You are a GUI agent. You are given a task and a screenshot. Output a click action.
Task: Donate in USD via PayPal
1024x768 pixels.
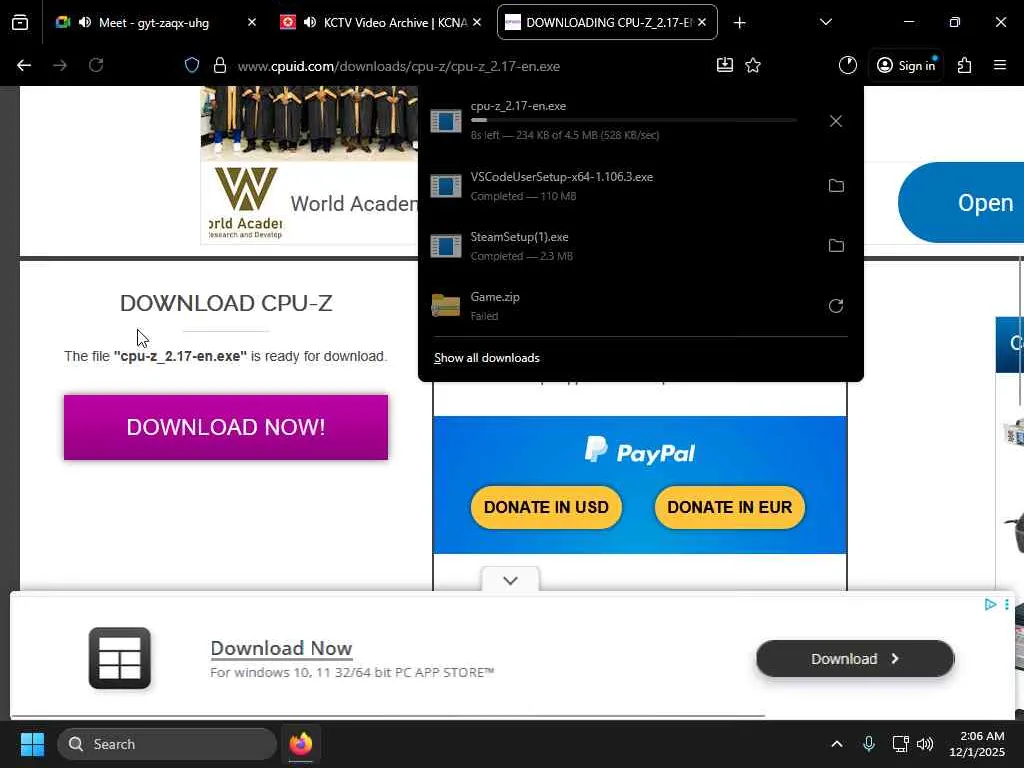point(546,507)
